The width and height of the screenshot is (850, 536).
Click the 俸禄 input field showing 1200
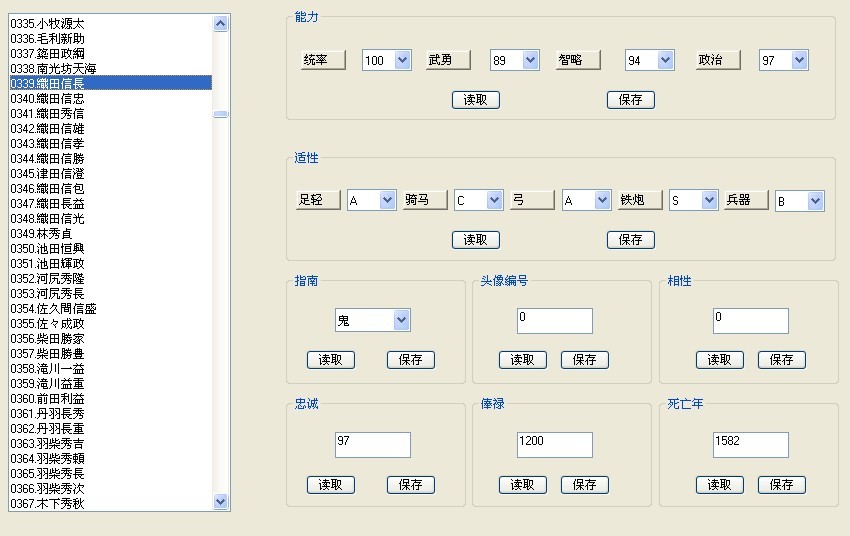[554, 445]
